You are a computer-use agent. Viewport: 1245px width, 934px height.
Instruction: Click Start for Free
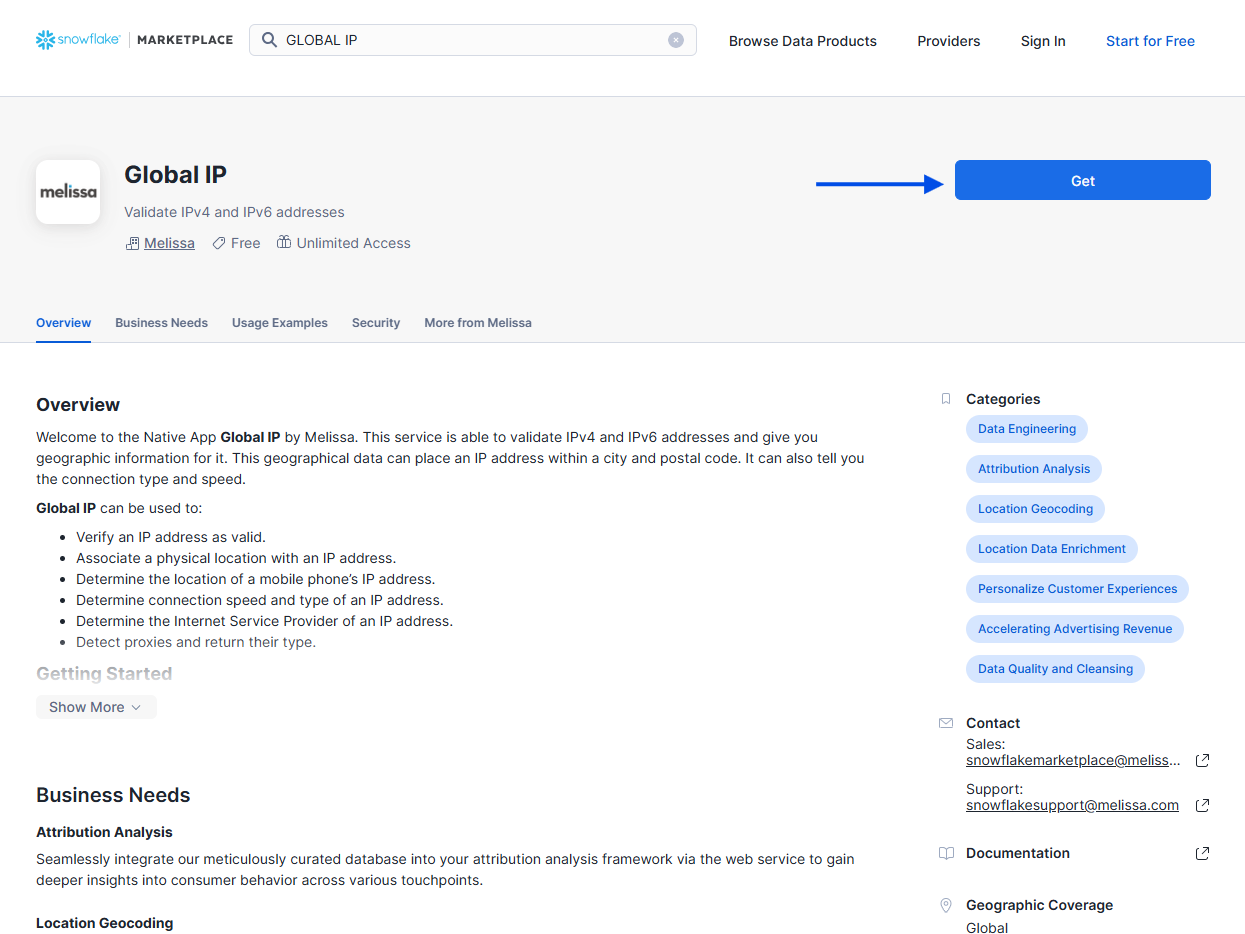(1150, 41)
